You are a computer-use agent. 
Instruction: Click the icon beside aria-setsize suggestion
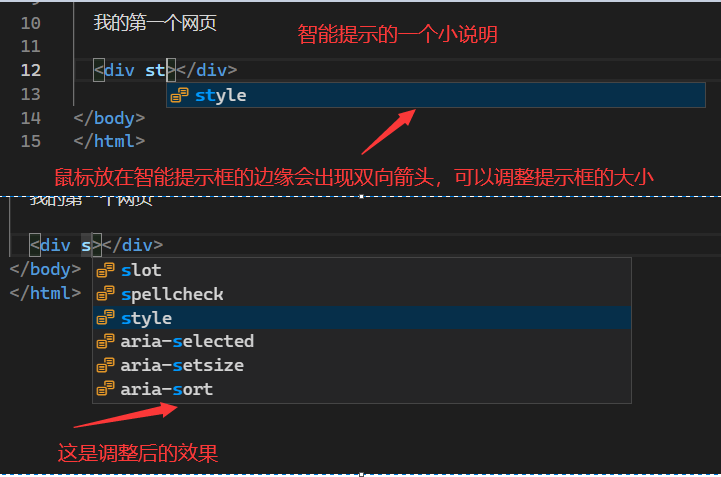point(105,365)
